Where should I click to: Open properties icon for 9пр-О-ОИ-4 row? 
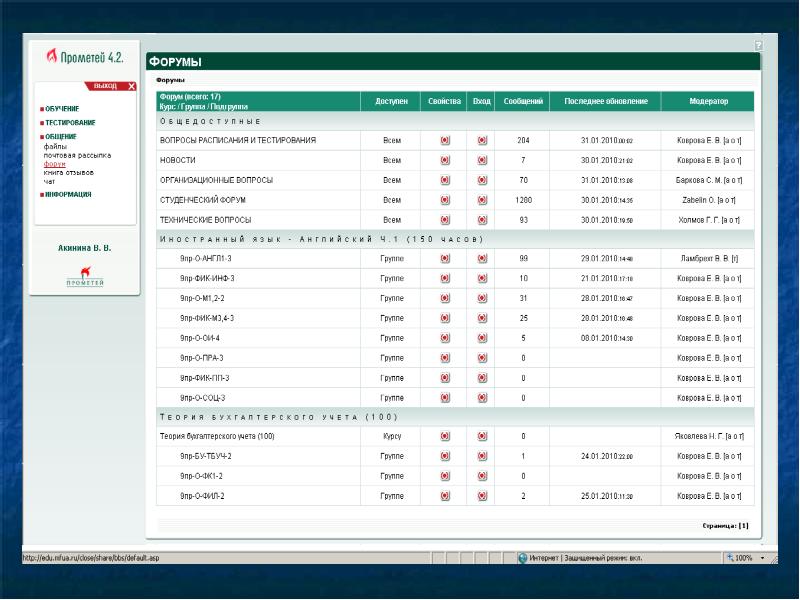[x=444, y=338]
